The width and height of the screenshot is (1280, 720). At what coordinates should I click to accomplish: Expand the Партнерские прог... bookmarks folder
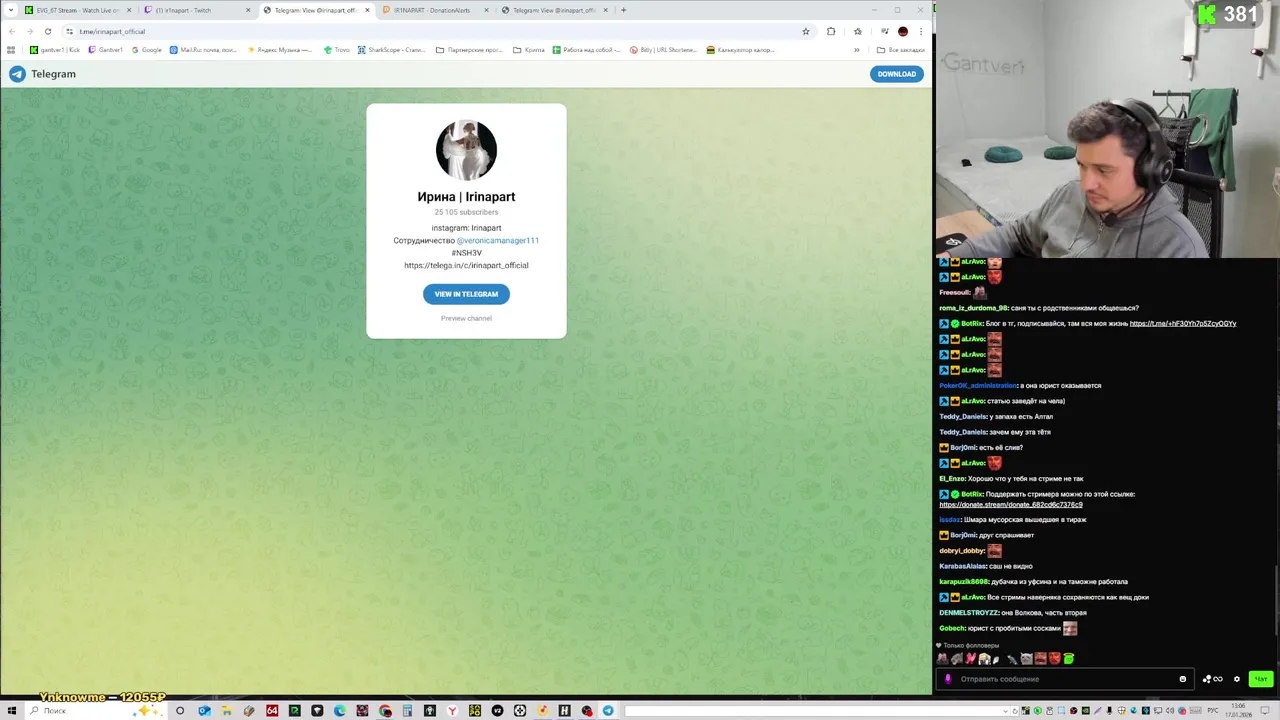click(469, 50)
